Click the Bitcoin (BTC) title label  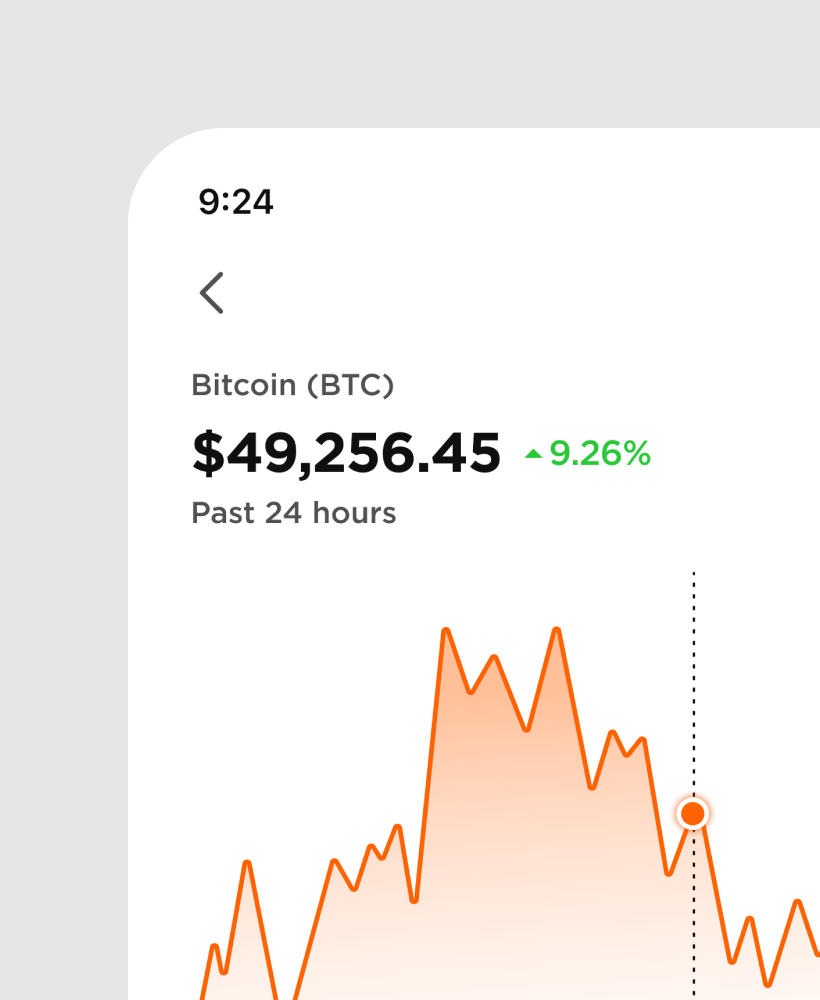(x=293, y=385)
